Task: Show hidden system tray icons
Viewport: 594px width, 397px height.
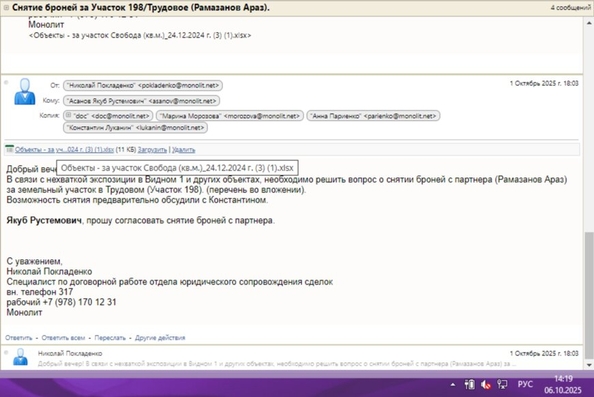Action: tap(453, 384)
